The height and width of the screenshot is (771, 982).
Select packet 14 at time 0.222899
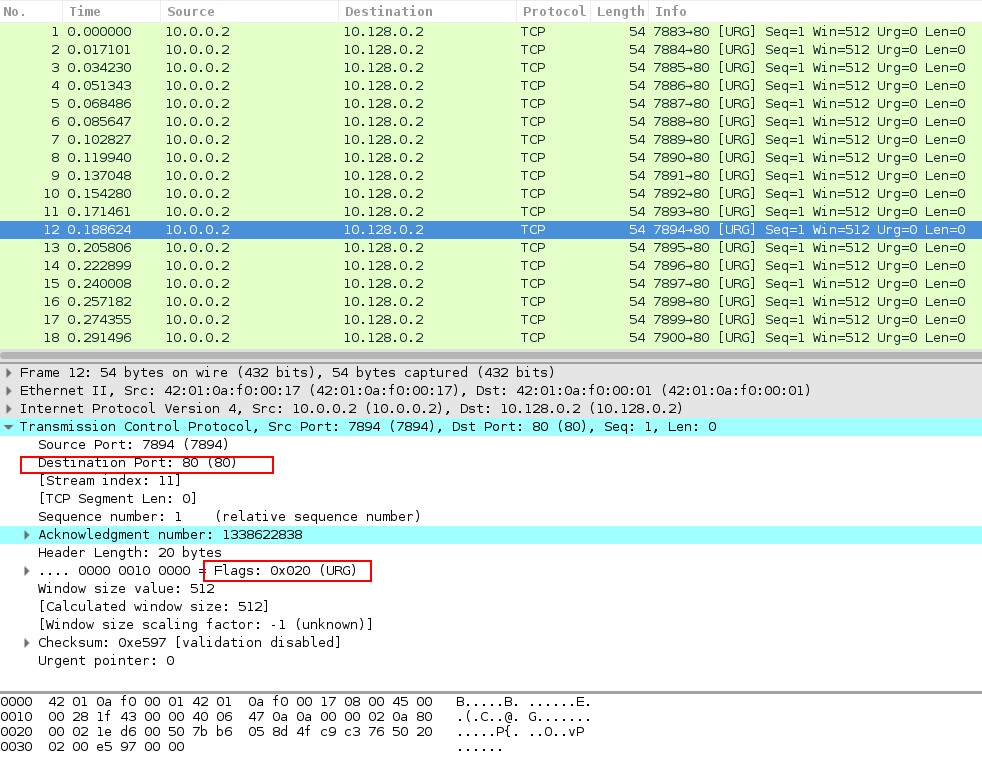pyautogui.click(x=491, y=266)
